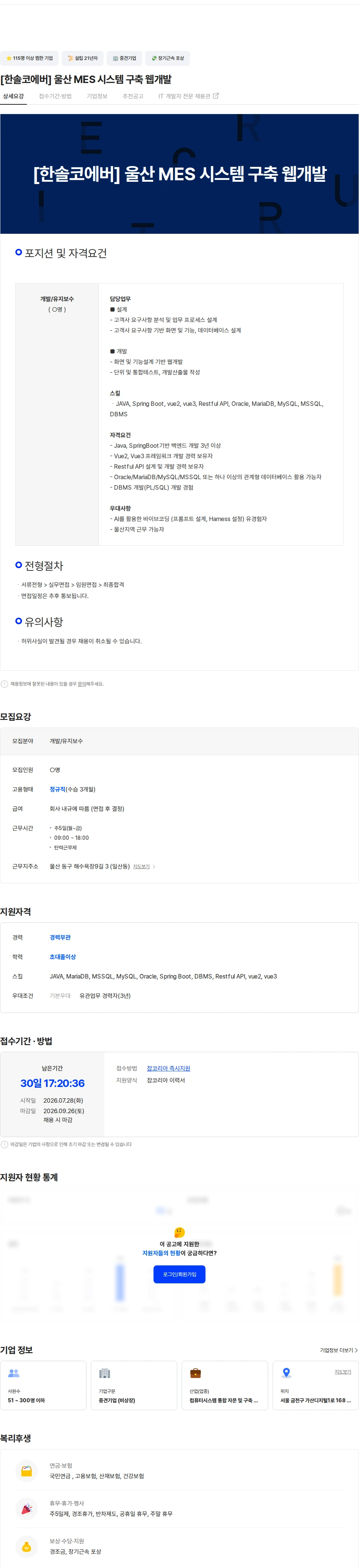Click 유관업무 경력자(3년) preference text
Image resolution: width=359 pixels, height=1568 pixels.
click(105, 996)
